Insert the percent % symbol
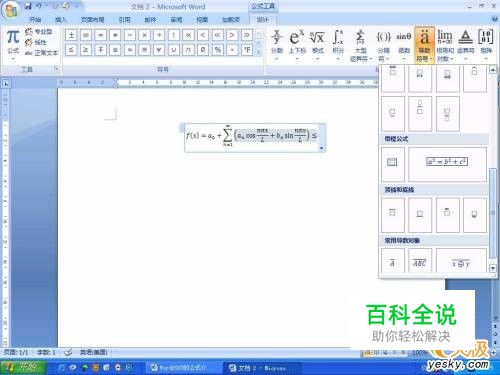 coord(218,50)
